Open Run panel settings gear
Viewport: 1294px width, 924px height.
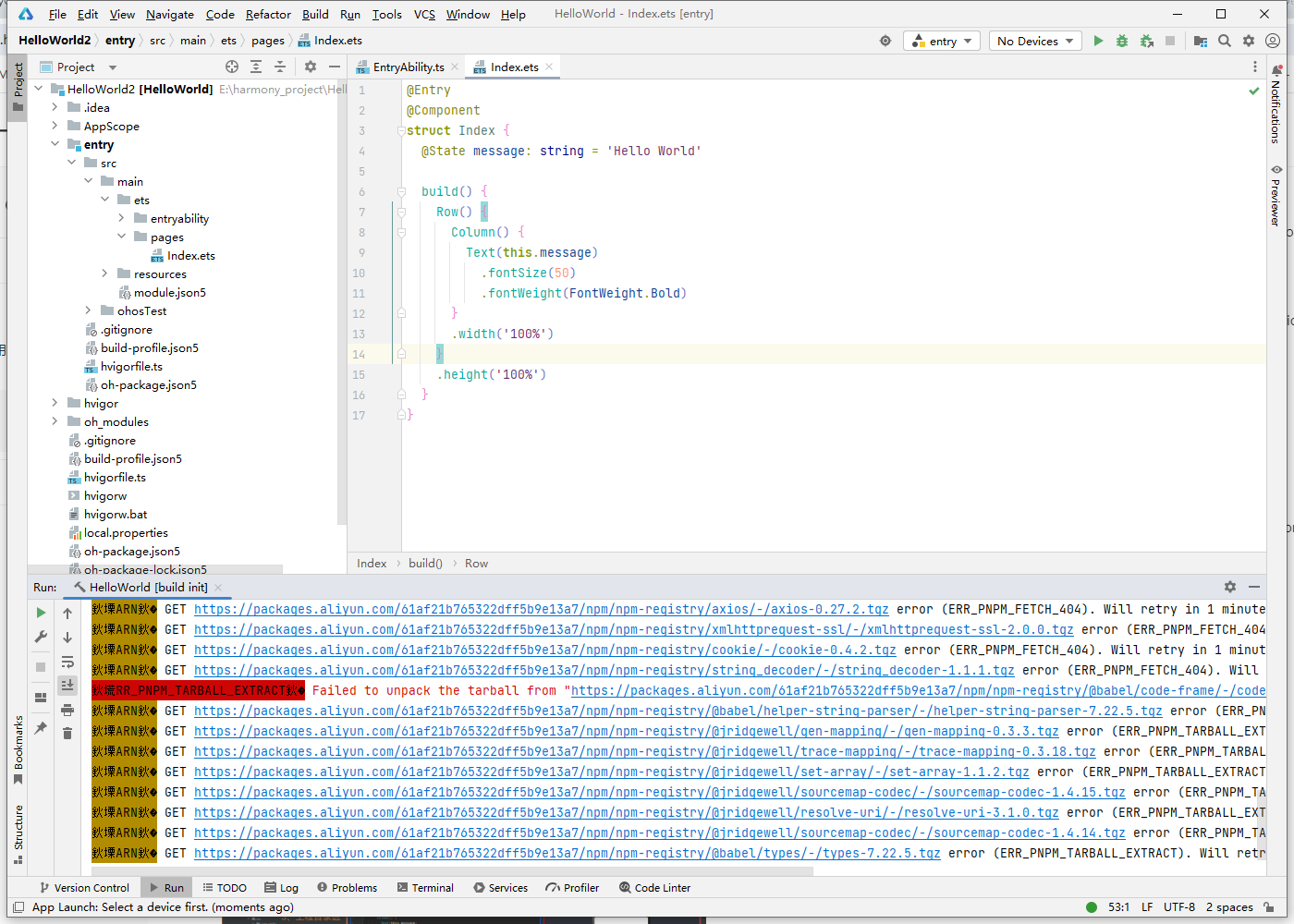pos(1230,587)
